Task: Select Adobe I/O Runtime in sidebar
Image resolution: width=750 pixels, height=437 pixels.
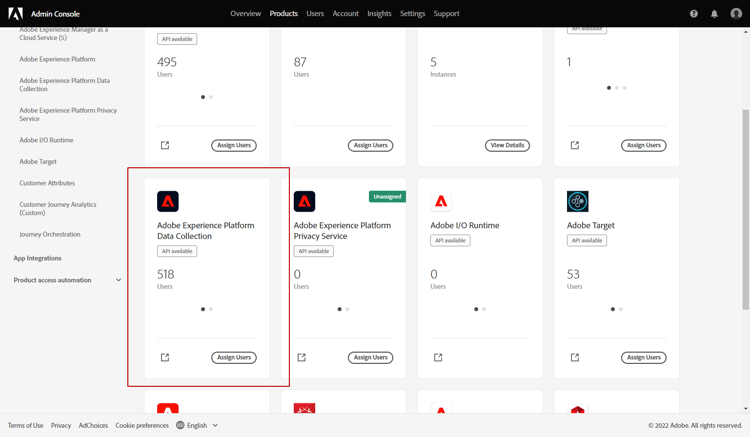Action: (x=46, y=140)
